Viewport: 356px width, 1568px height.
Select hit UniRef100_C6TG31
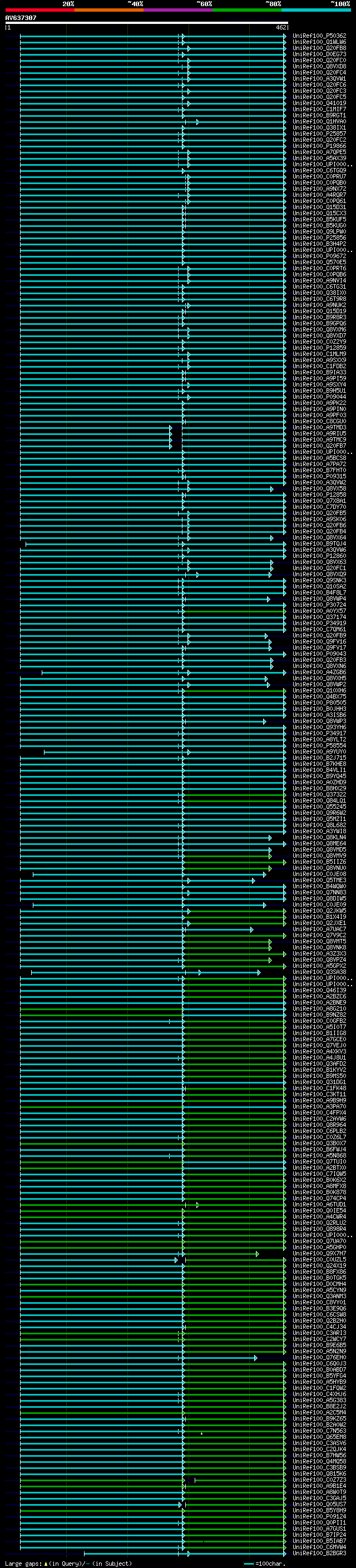pyautogui.click(x=319, y=286)
